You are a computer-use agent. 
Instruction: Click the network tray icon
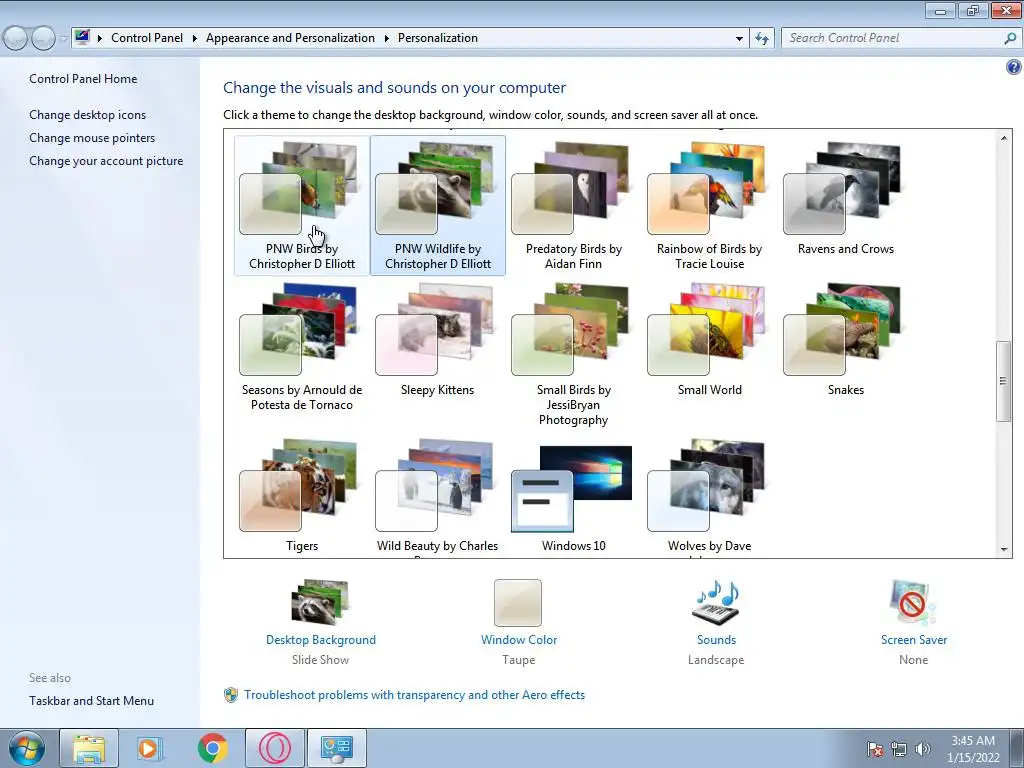[x=899, y=749]
